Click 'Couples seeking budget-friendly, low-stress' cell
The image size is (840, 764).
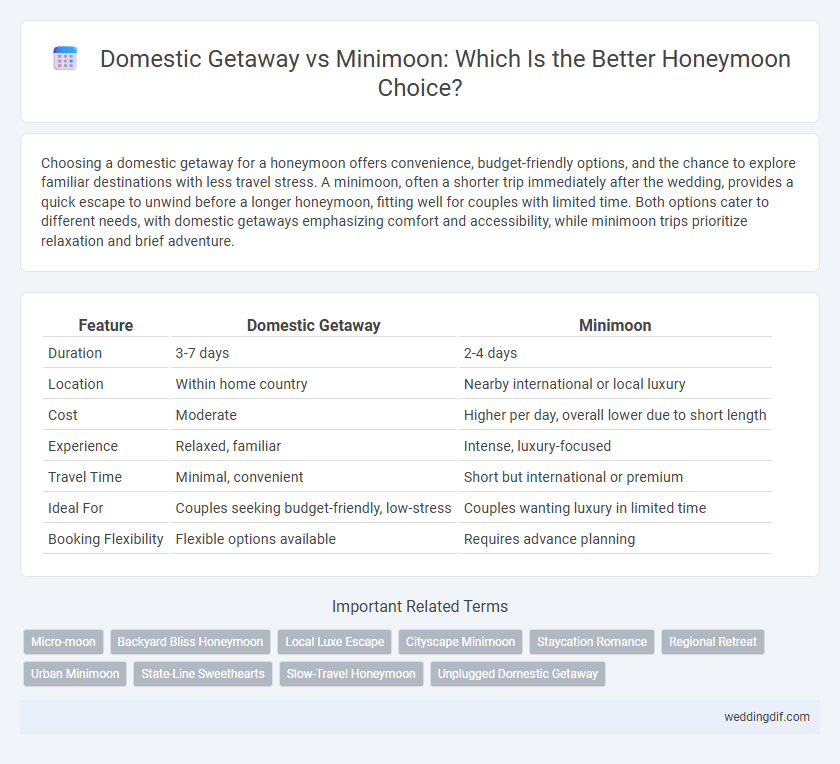point(313,508)
